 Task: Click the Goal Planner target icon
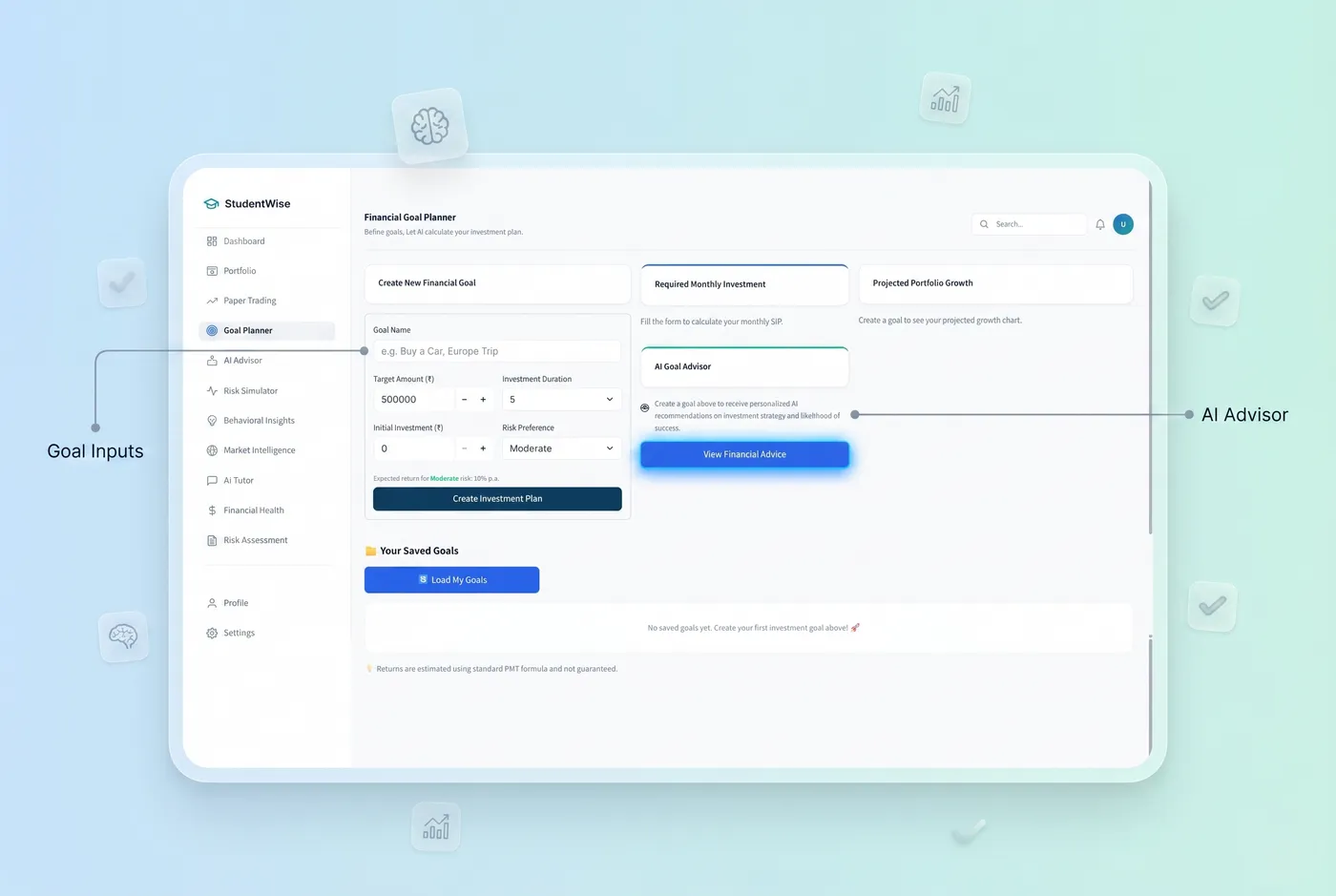(x=212, y=330)
